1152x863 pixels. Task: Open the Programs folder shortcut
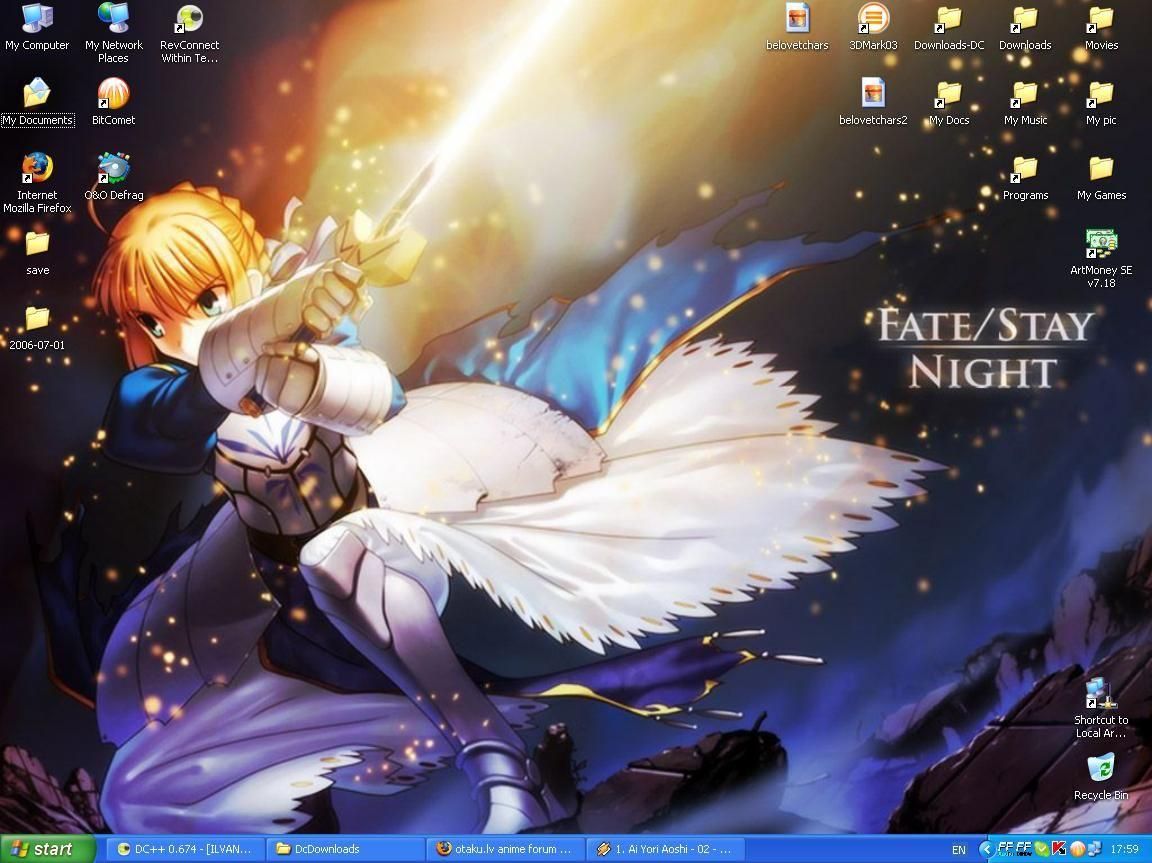click(x=1025, y=178)
